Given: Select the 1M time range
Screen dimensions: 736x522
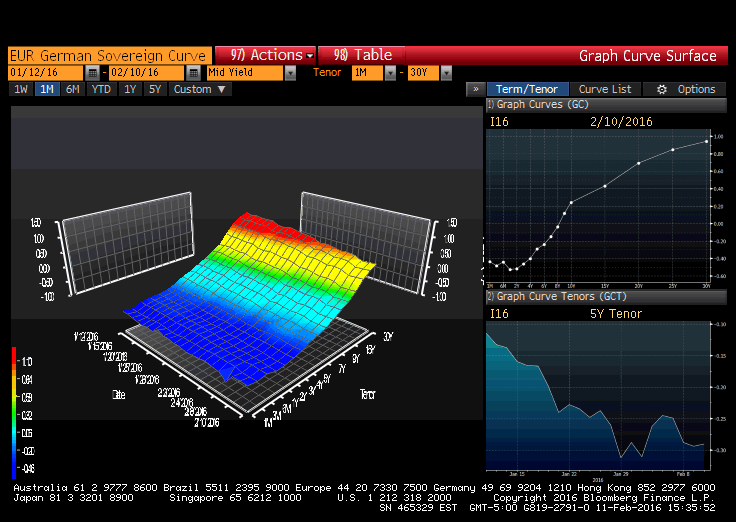Looking at the screenshot, I should pos(47,89).
